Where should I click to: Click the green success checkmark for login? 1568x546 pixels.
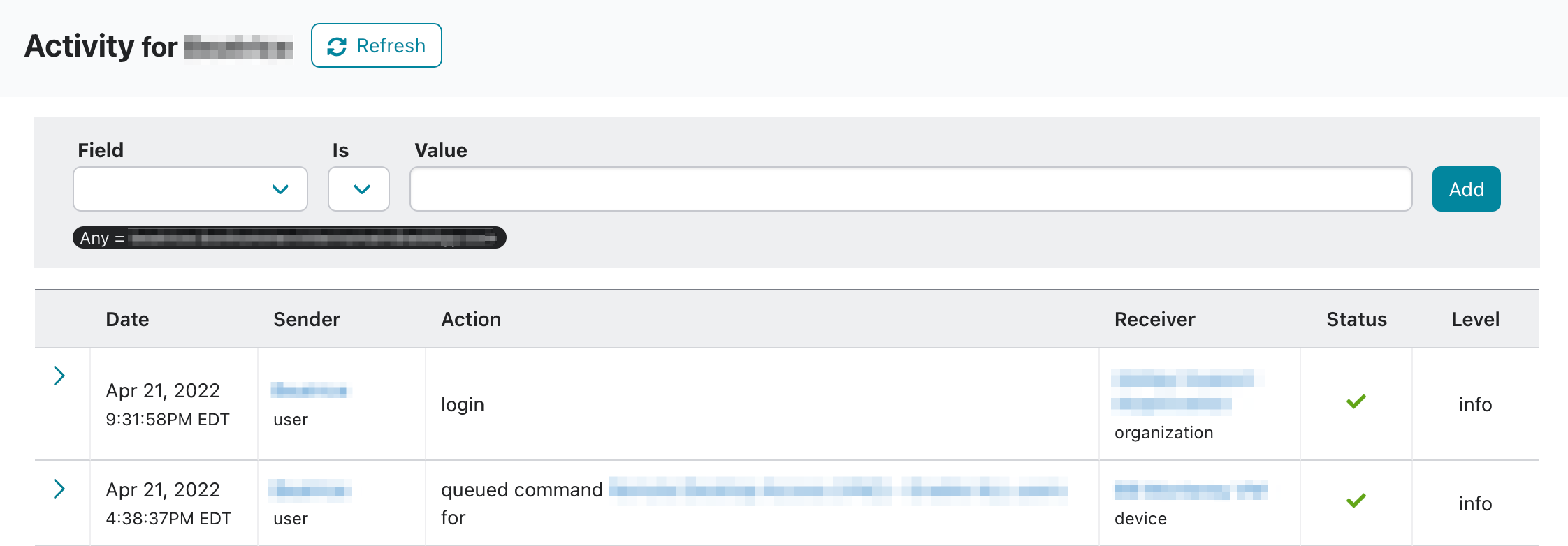pyautogui.click(x=1356, y=401)
